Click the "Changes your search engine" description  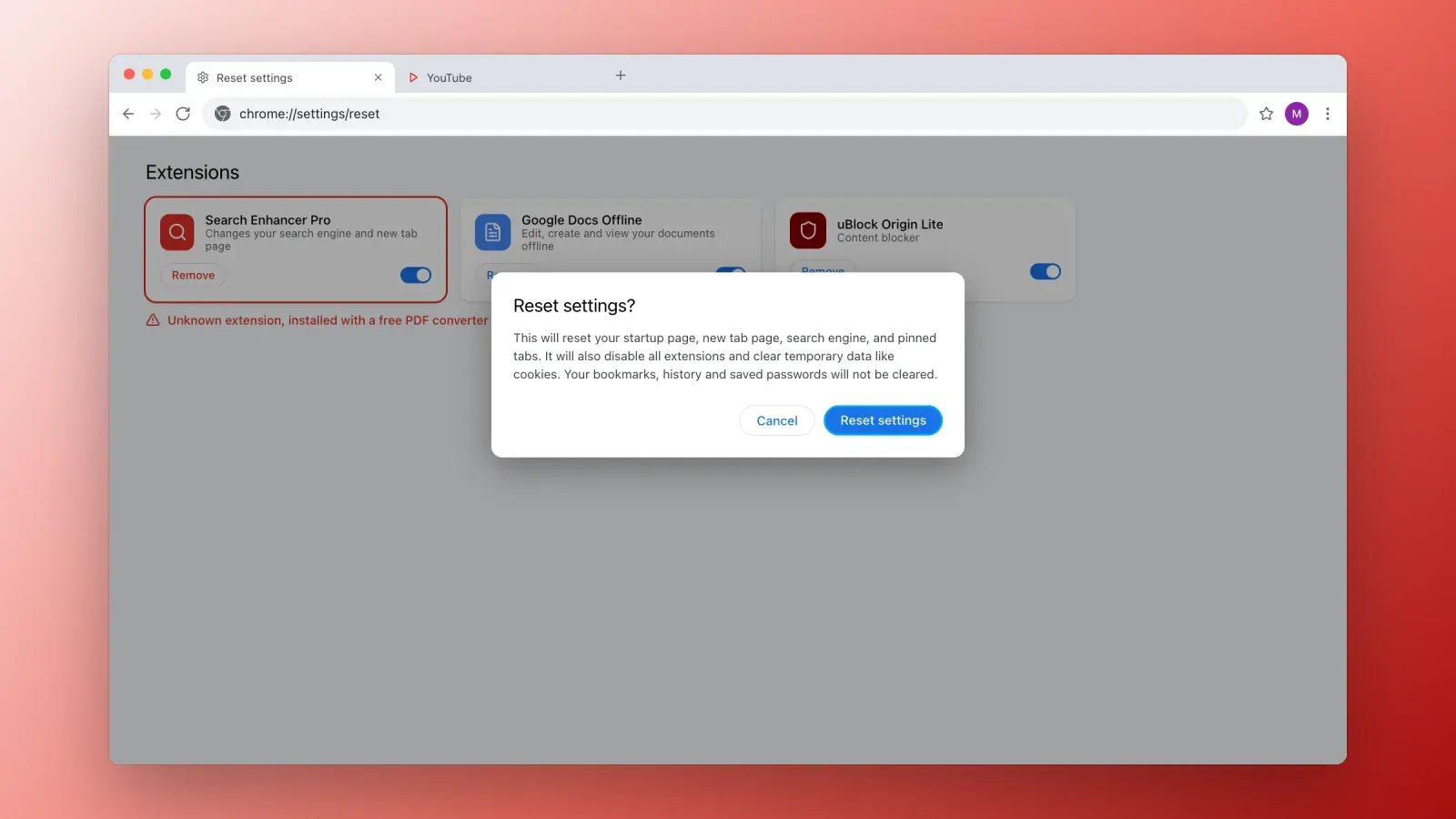point(311,240)
